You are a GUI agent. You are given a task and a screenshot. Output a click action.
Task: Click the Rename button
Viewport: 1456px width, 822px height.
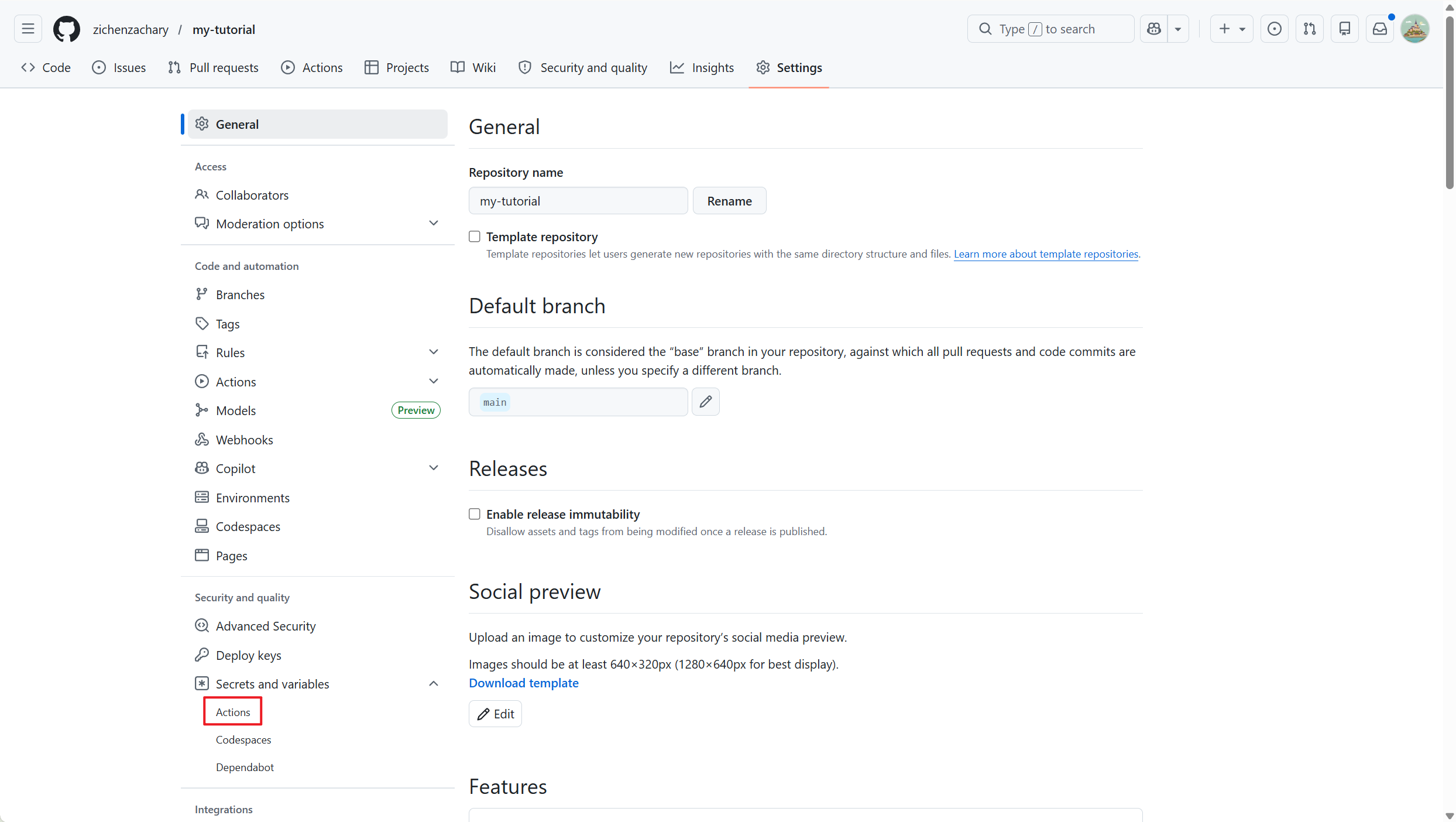pos(729,201)
